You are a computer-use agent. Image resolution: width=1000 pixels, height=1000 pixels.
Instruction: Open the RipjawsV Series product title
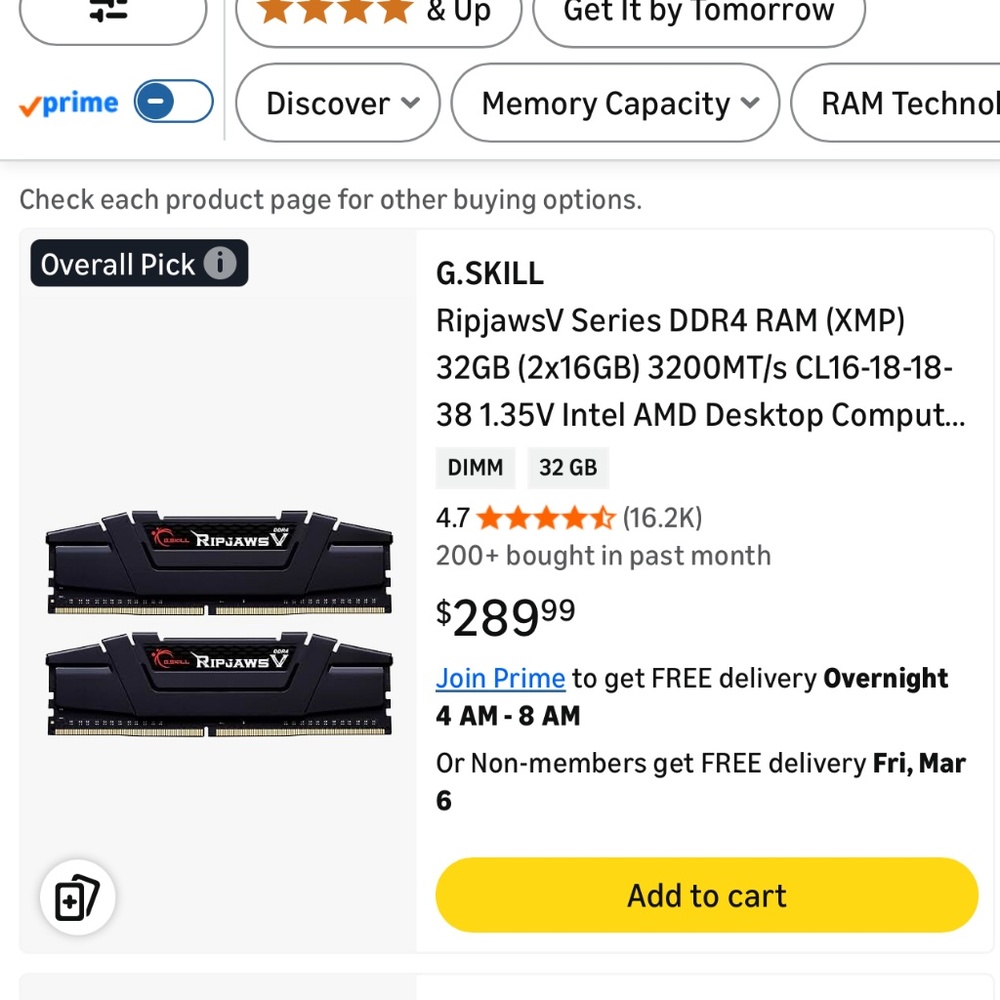click(700, 367)
